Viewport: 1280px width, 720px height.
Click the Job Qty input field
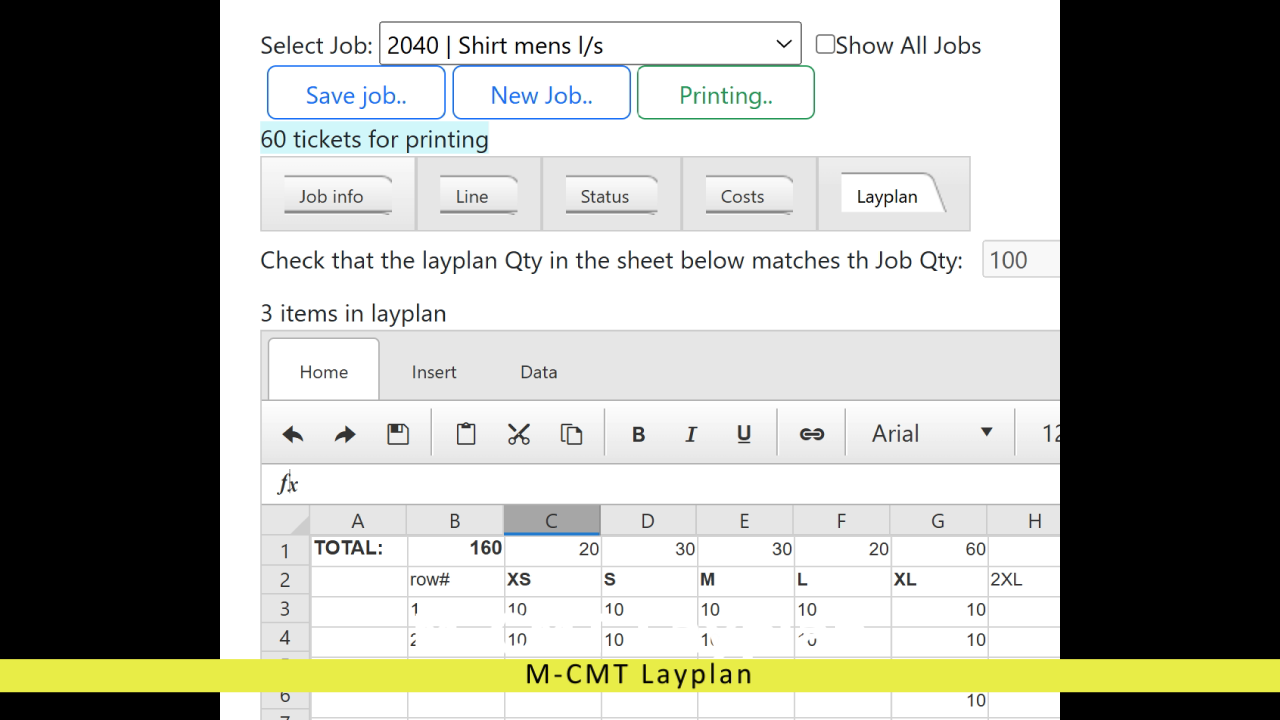click(x=1020, y=260)
